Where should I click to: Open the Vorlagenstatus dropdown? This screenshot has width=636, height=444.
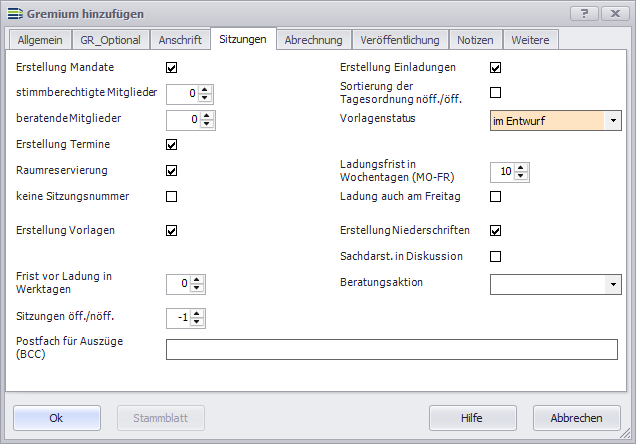pos(613,121)
